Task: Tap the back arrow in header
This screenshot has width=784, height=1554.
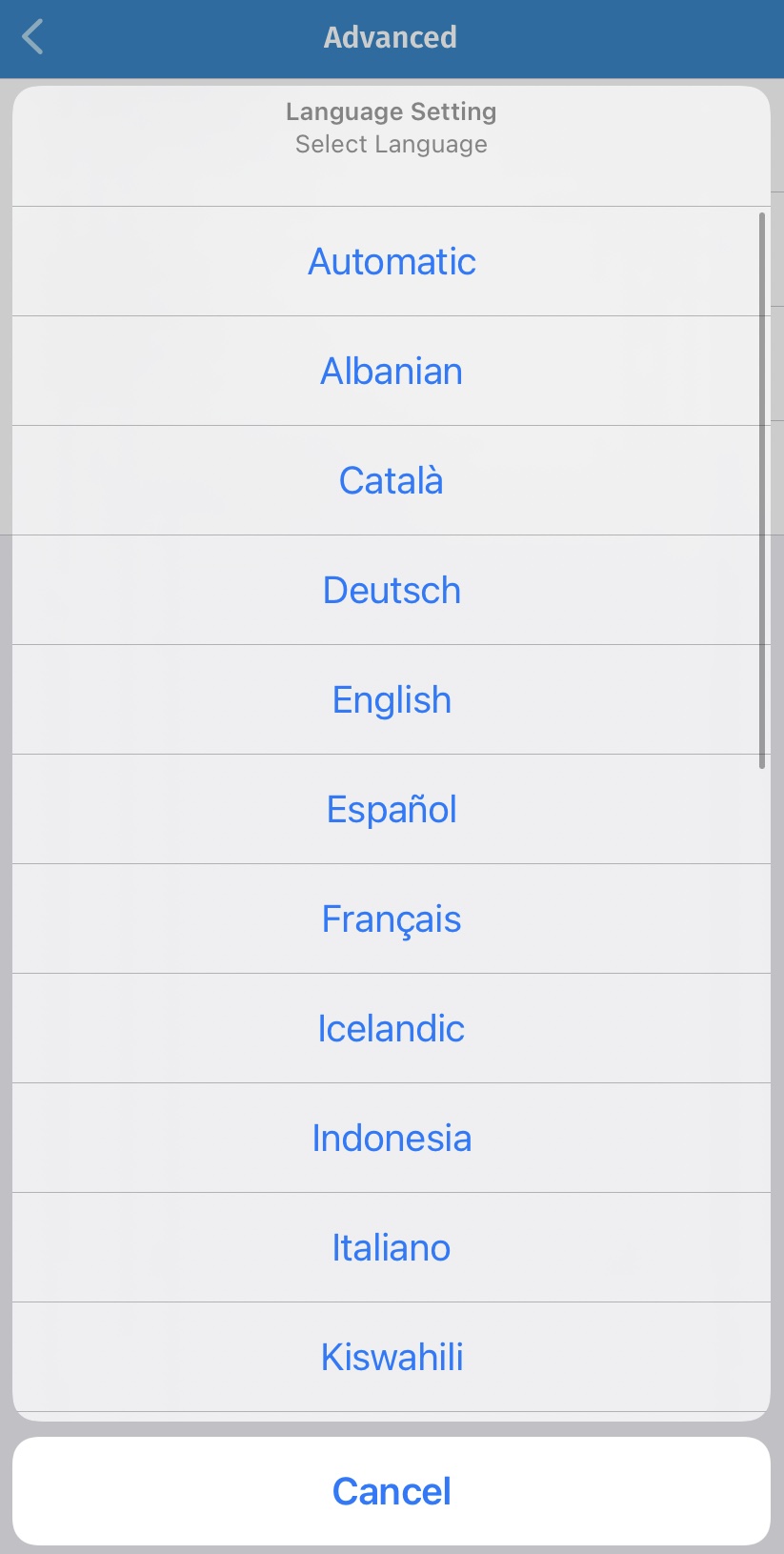Action: [x=33, y=38]
